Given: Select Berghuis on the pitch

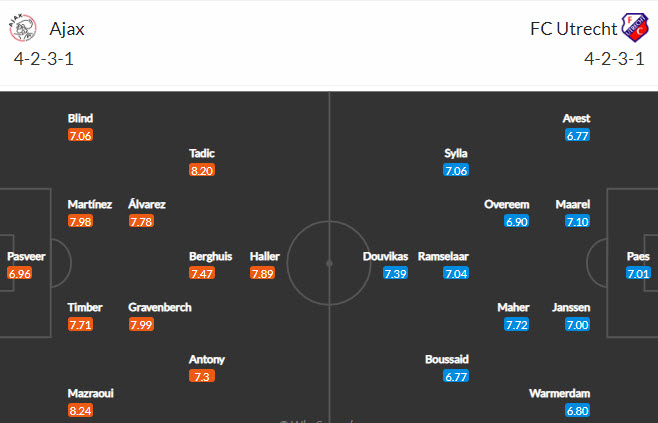Looking at the screenshot, I should [x=211, y=256].
